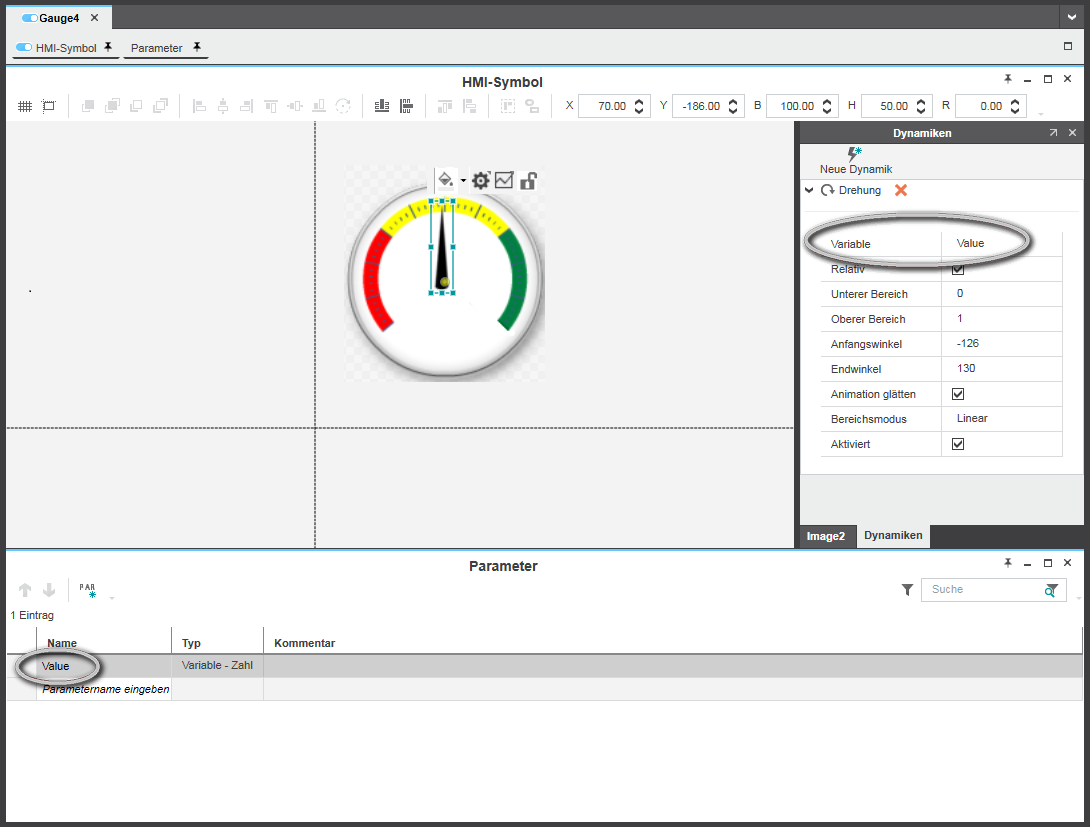Image resolution: width=1090 pixels, height=827 pixels.
Task: Click the filter funnel icon beside Suche
Action: coord(907,590)
